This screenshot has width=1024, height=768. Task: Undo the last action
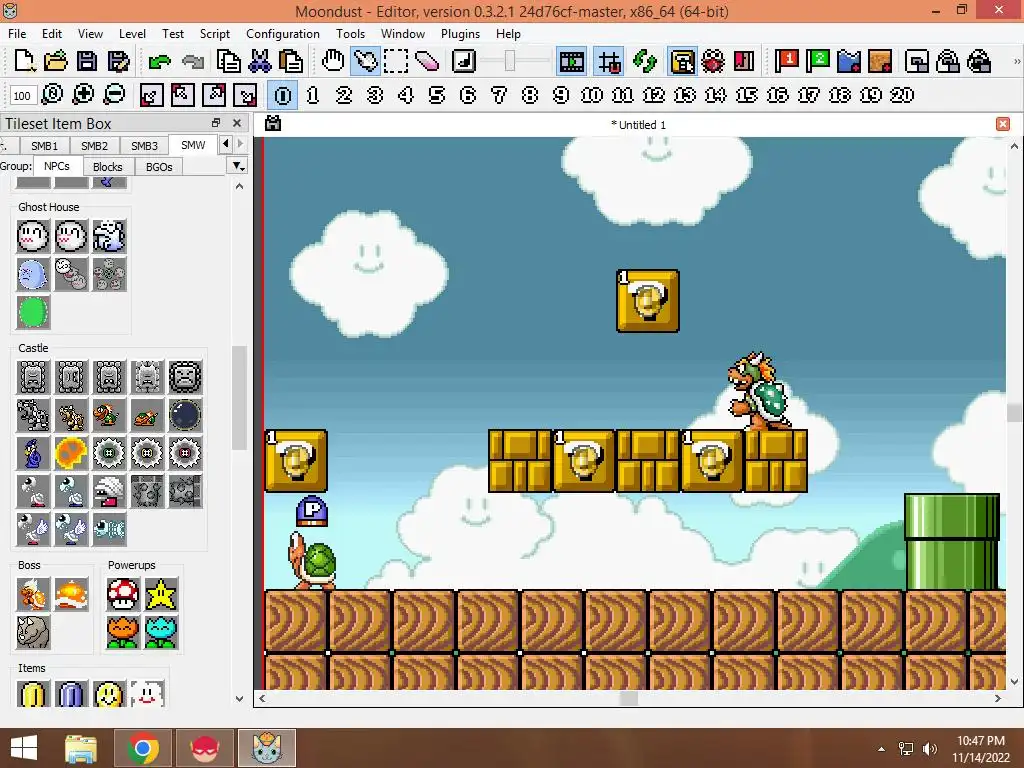[159, 61]
